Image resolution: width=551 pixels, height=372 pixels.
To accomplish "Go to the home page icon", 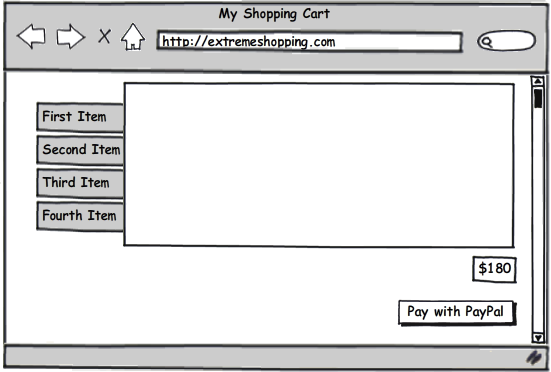I will [x=132, y=37].
